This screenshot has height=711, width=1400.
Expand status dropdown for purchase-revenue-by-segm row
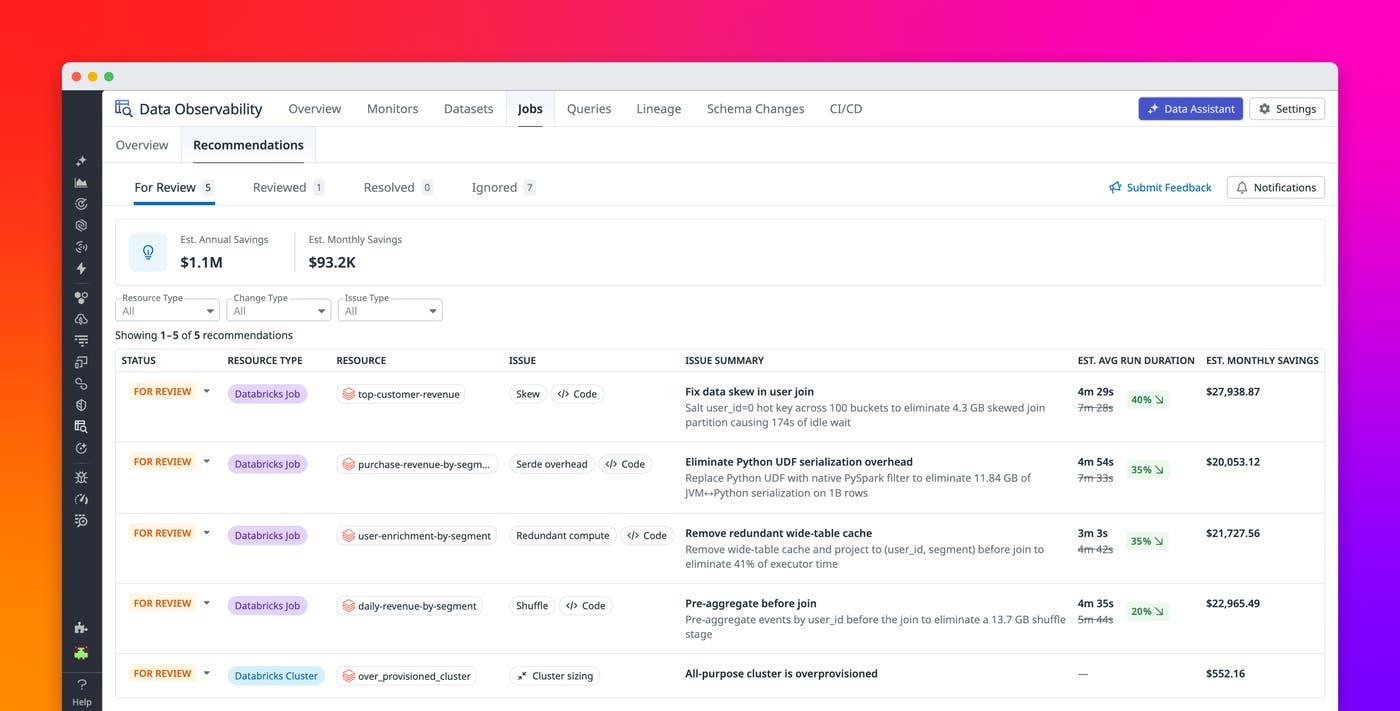pyautogui.click(x=207, y=462)
